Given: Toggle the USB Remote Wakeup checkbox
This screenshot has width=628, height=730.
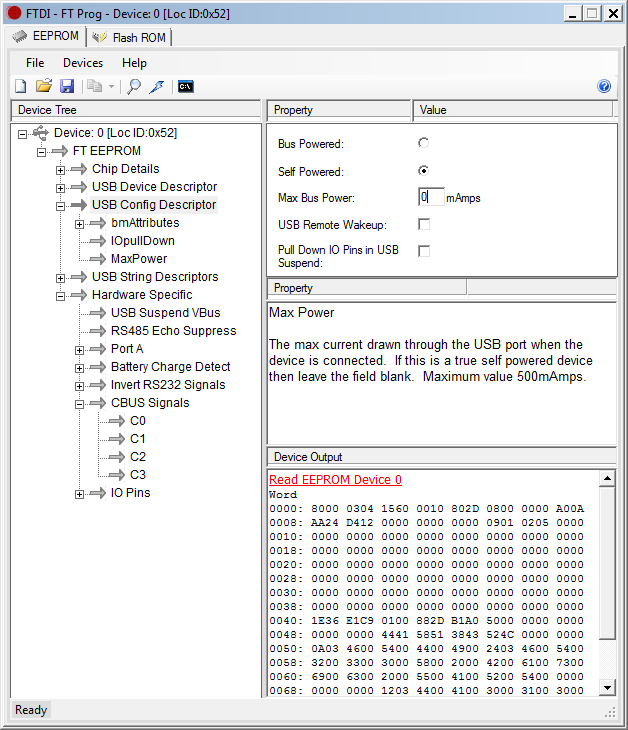Looking at the screenshot, I should point(424,224).
